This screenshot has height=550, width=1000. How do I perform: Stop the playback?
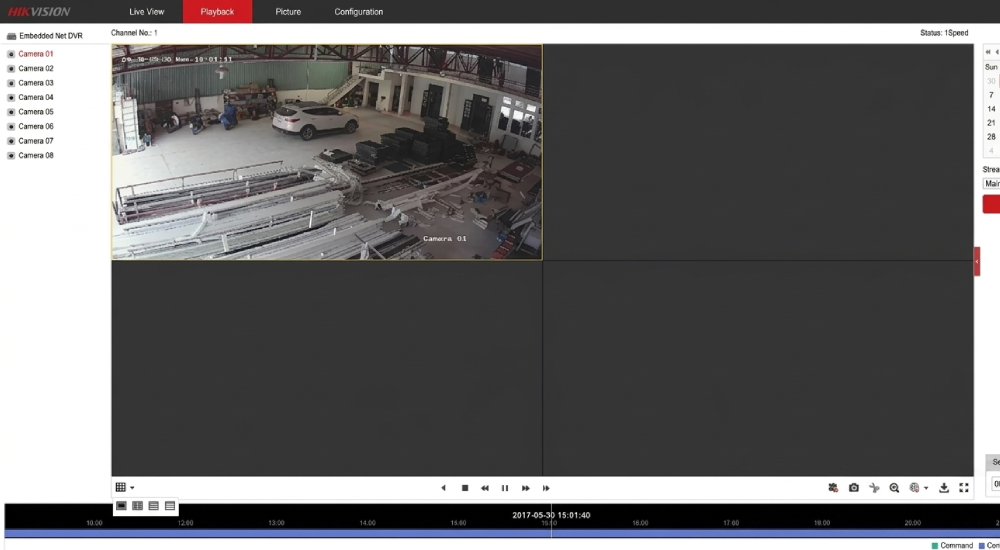[465, 488]
